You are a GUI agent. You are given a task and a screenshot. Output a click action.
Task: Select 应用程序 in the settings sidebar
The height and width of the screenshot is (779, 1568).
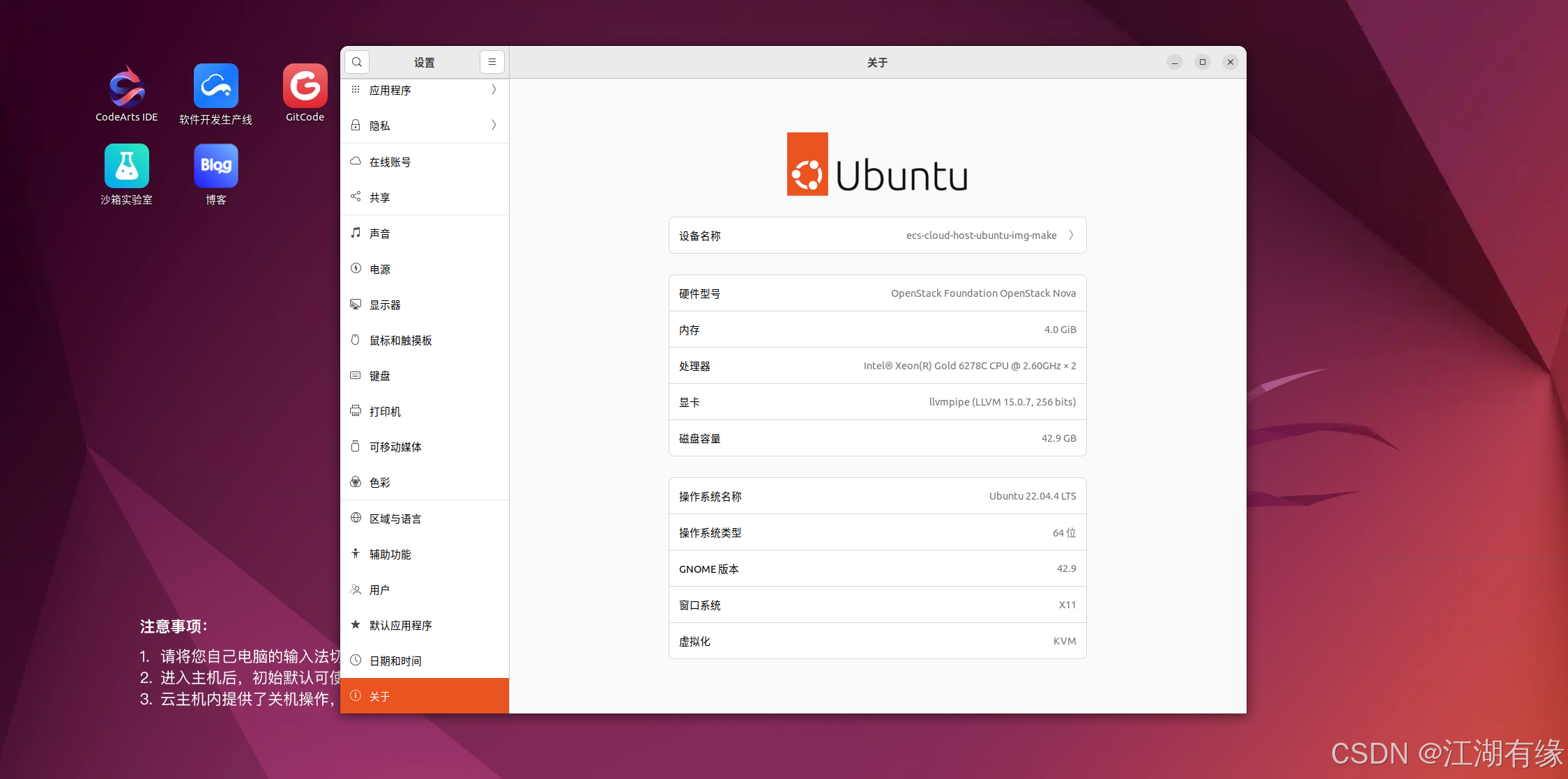[425, 90]
